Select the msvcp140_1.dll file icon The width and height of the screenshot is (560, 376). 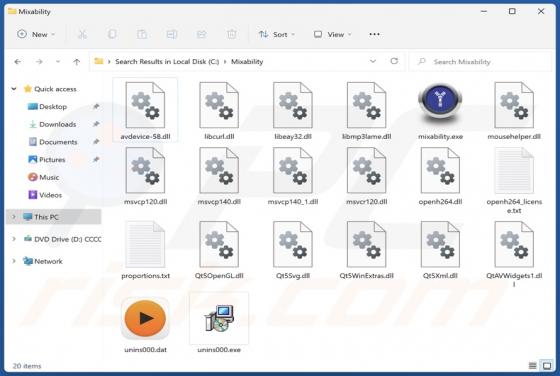(x=293, y=170)
